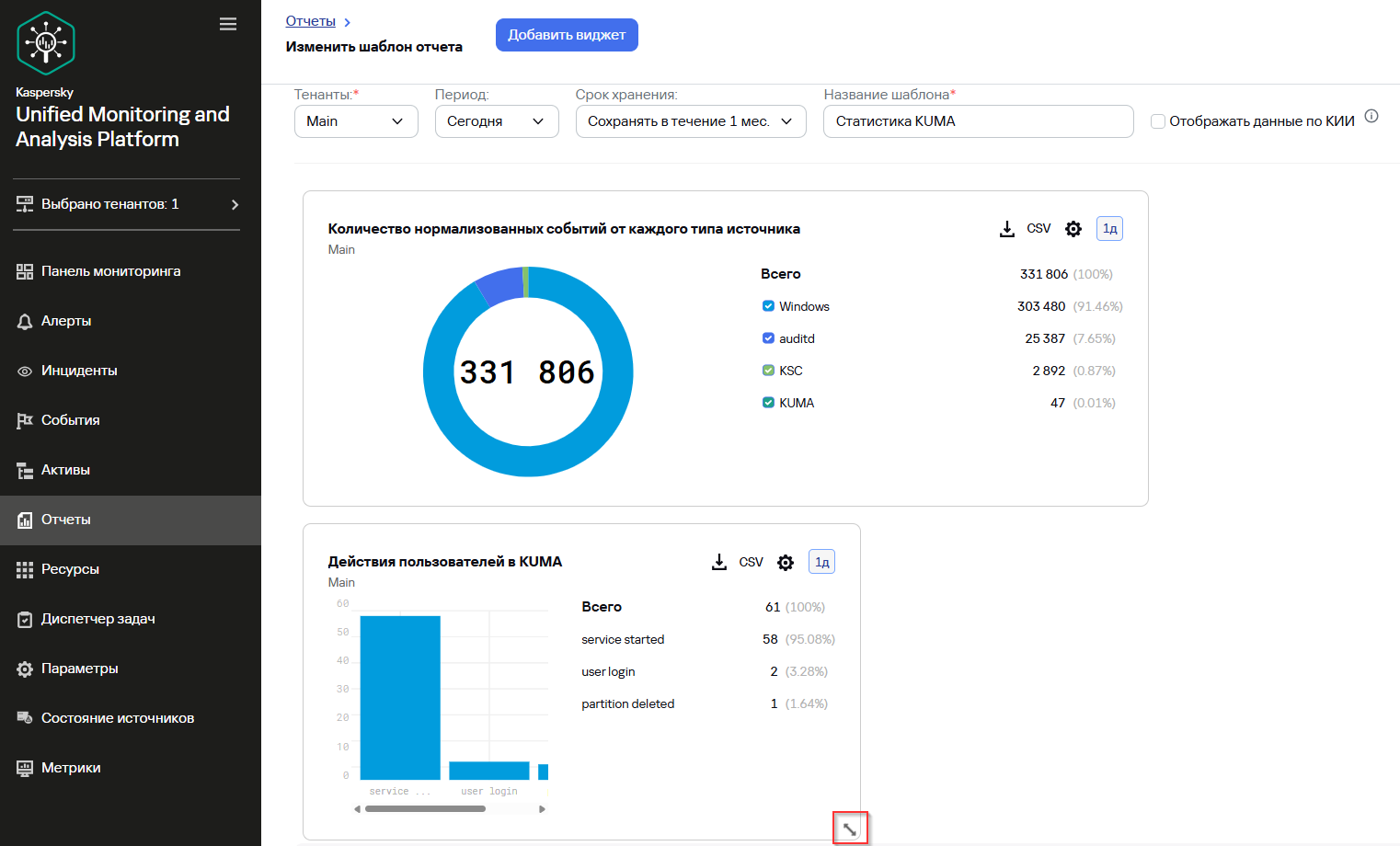1400x846 pixels.
Task: Click the Алерты bell icon
Action: pos(25,321)
